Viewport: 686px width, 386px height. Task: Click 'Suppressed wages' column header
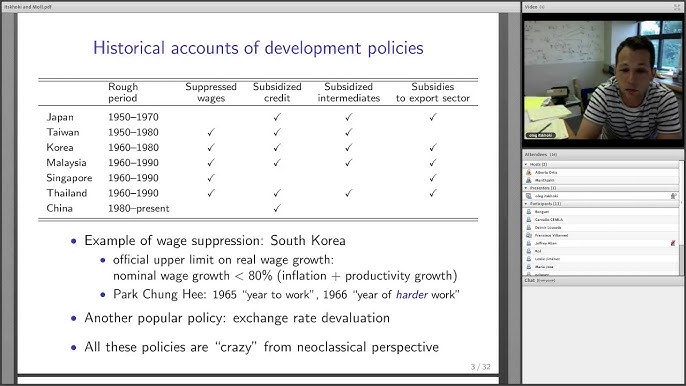point(211,92)
